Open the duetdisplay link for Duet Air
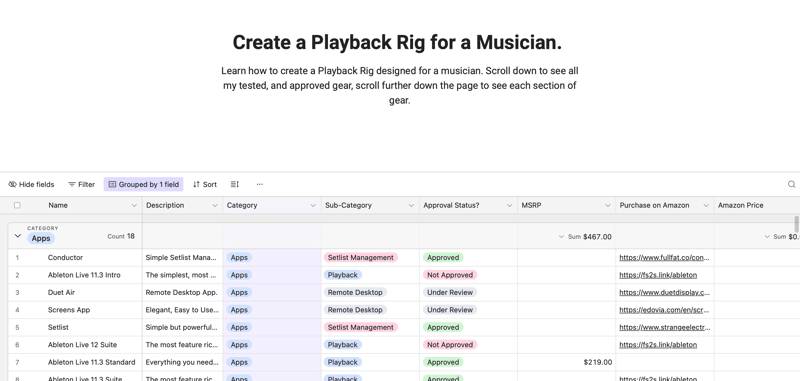This screenshot has height=381, width=800. pyautogui.click(x=664, y=292)
